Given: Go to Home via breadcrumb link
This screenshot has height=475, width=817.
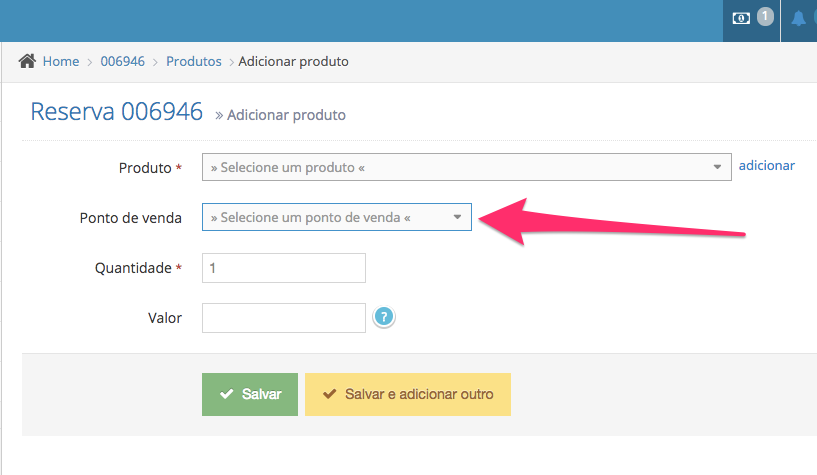Looking at the screenshot, I should pyautogui.click(x=61, y=61).
